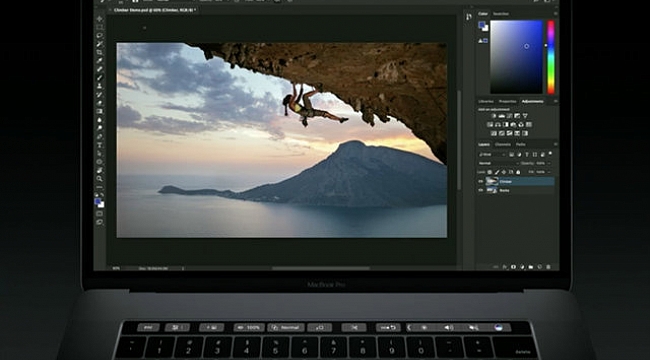Toggle lock transparent pixels

(490, 172)
